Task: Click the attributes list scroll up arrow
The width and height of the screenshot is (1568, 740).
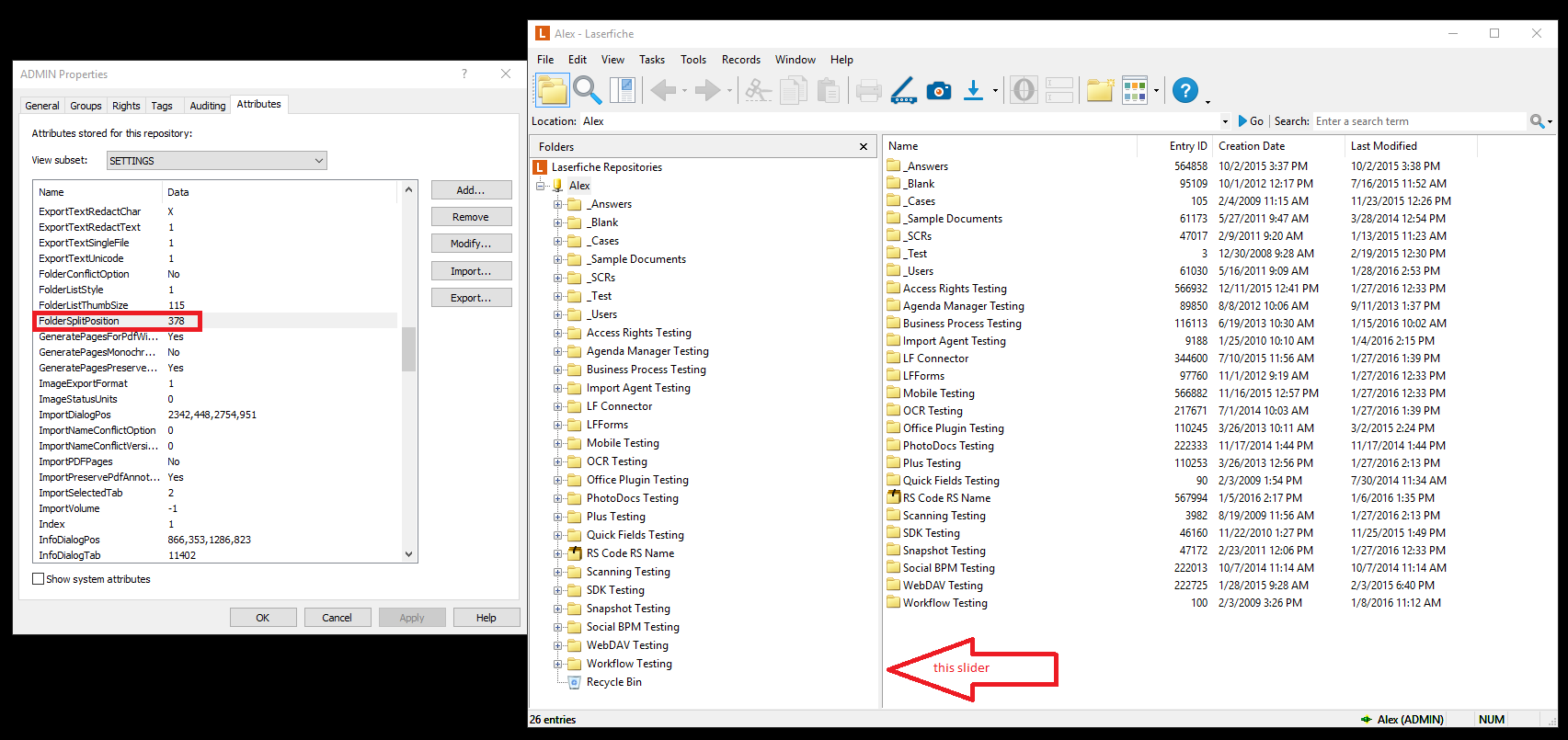Action: 409,189
